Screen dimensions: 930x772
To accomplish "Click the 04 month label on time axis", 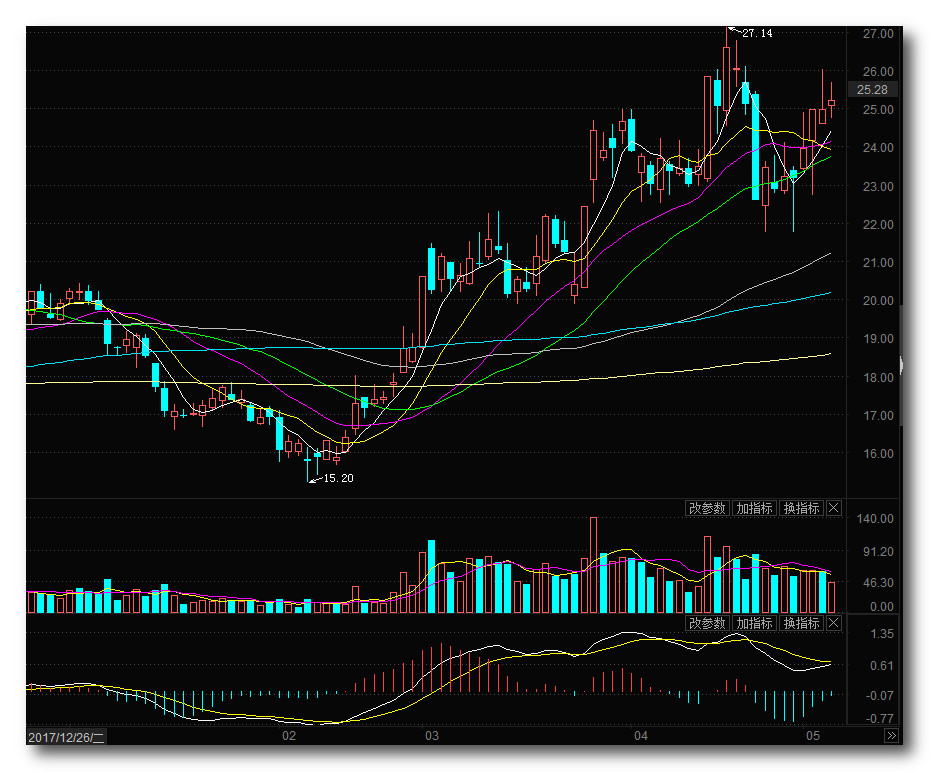I will click(x=641, y=737).
